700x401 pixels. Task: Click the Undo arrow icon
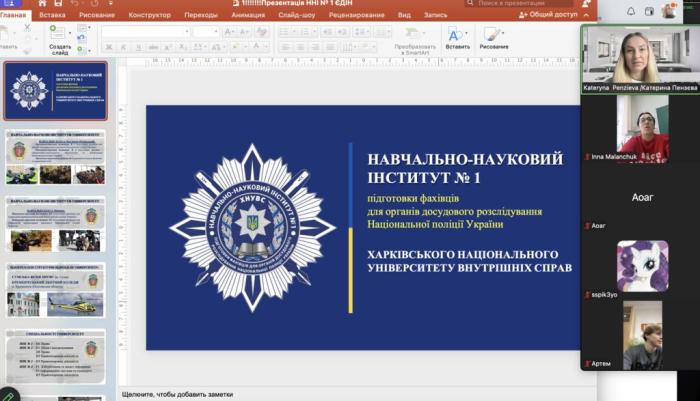pyautogui.click(x=75, y=4)
